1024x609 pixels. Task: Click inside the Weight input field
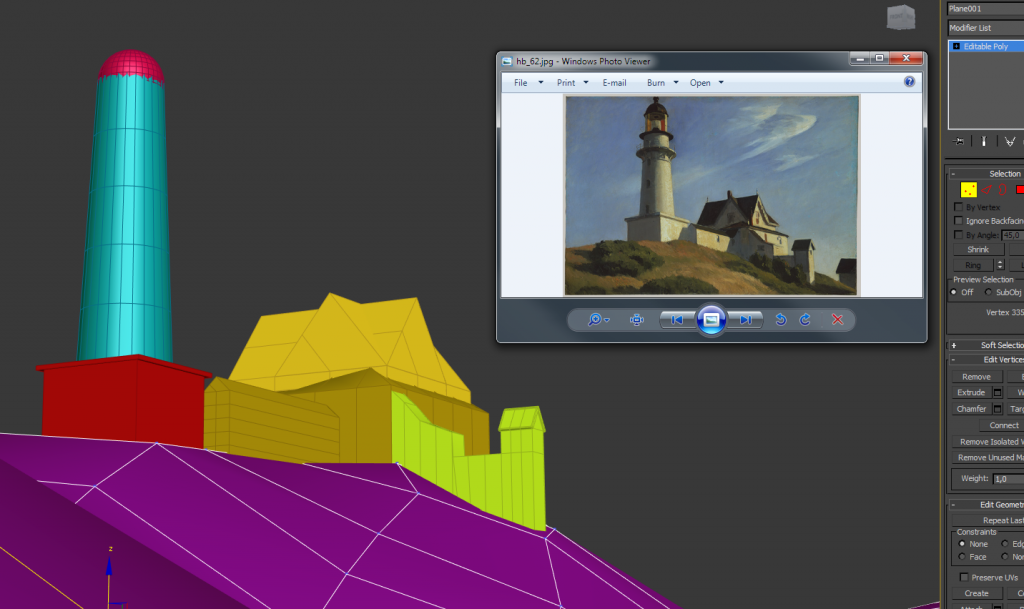pyautogui.click(x=1008, y=478)
